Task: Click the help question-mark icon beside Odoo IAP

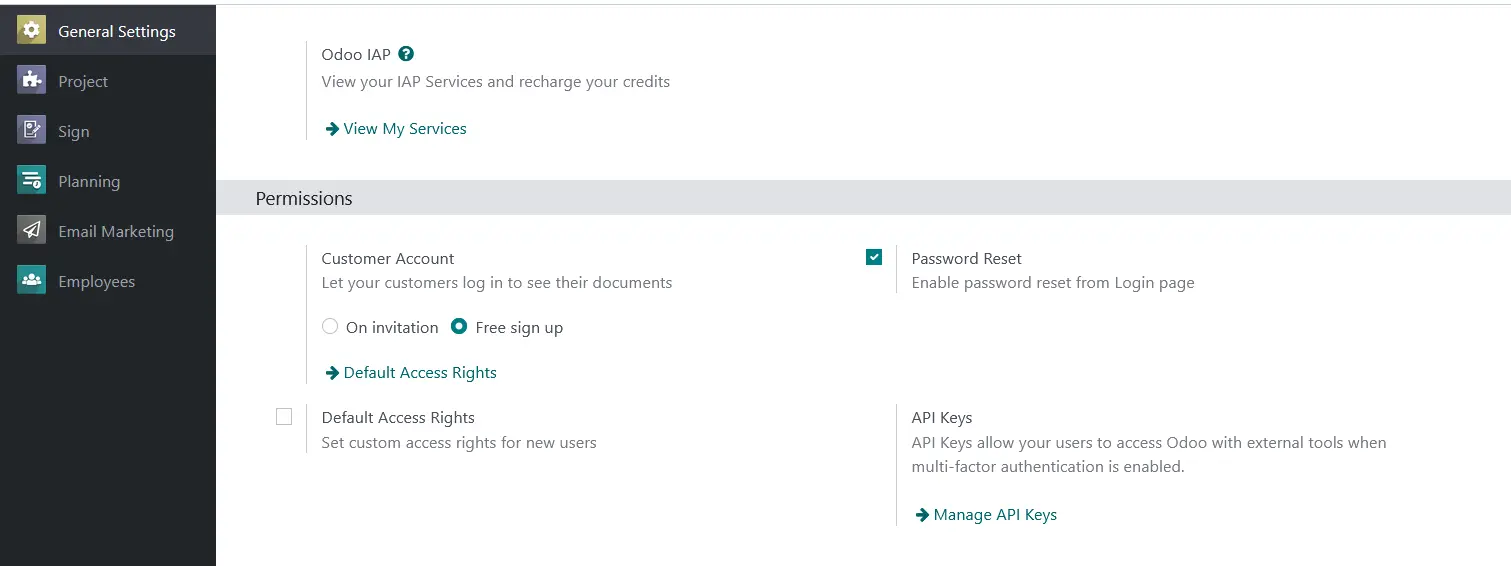Action: [x=406, y=54]
